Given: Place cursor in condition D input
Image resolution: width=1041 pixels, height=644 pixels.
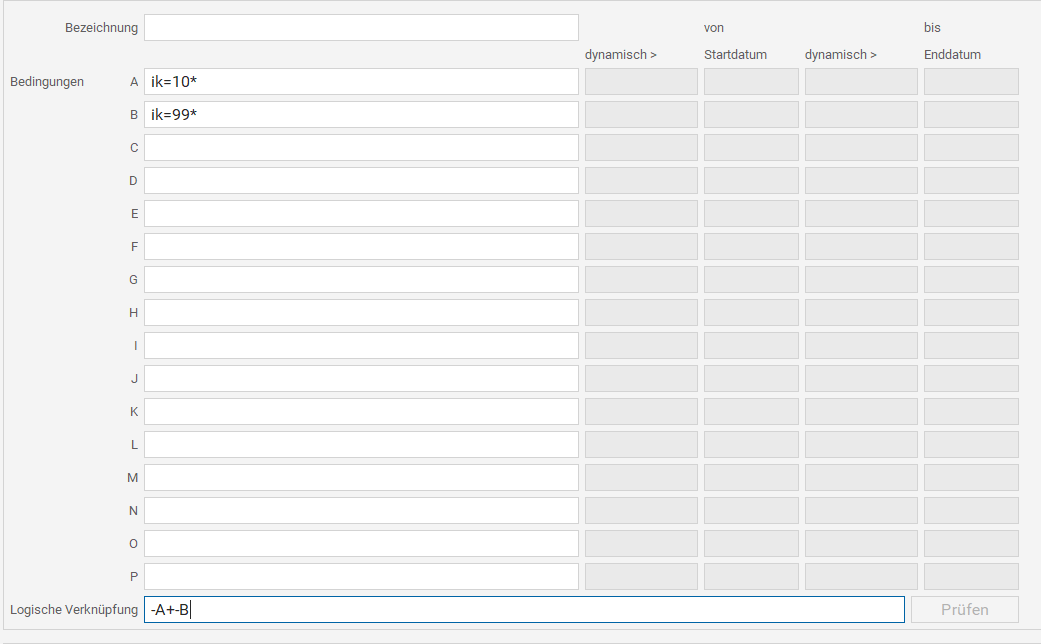Looking at the screenshot, I should pos(361,181).
